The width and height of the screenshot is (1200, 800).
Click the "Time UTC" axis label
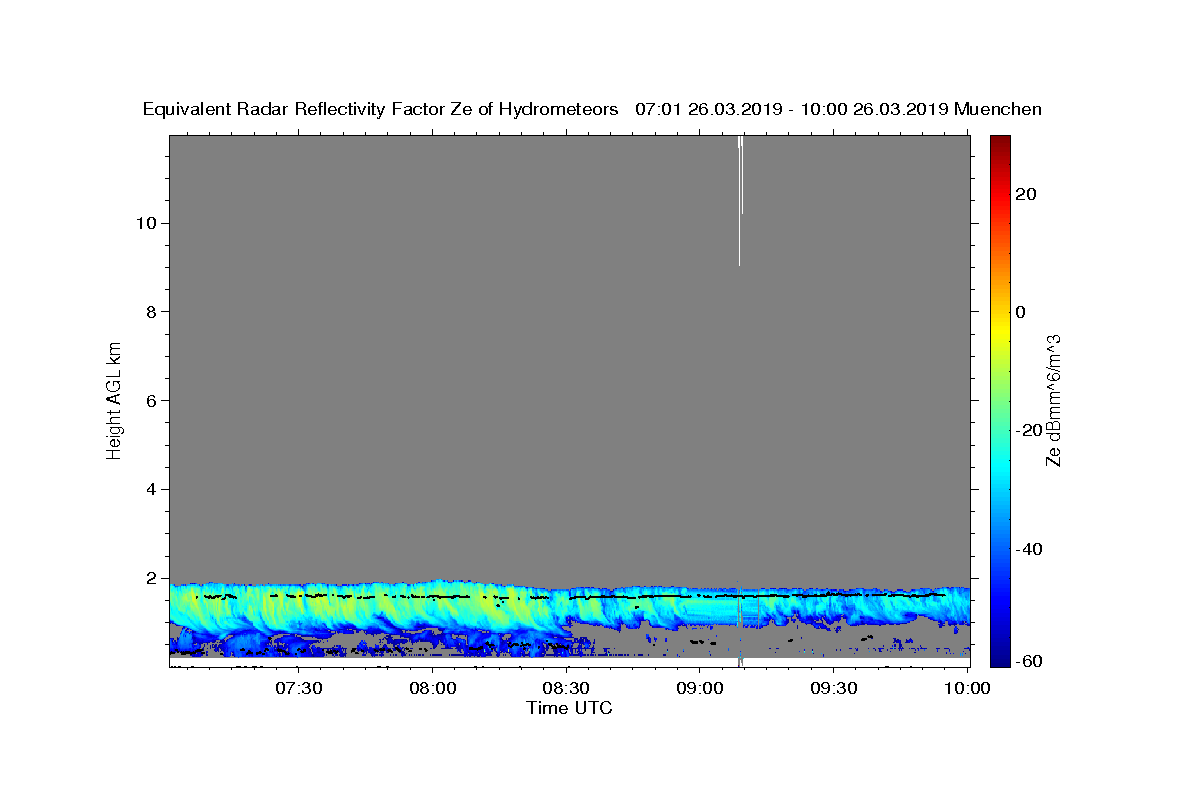pos(569,708)
